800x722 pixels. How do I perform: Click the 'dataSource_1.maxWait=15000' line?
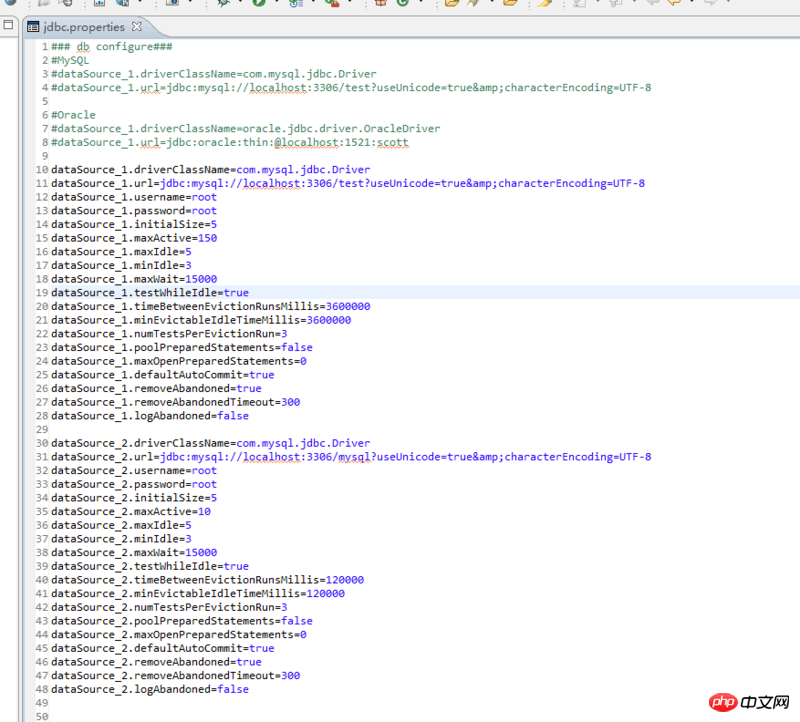click(x=134, y=280)
